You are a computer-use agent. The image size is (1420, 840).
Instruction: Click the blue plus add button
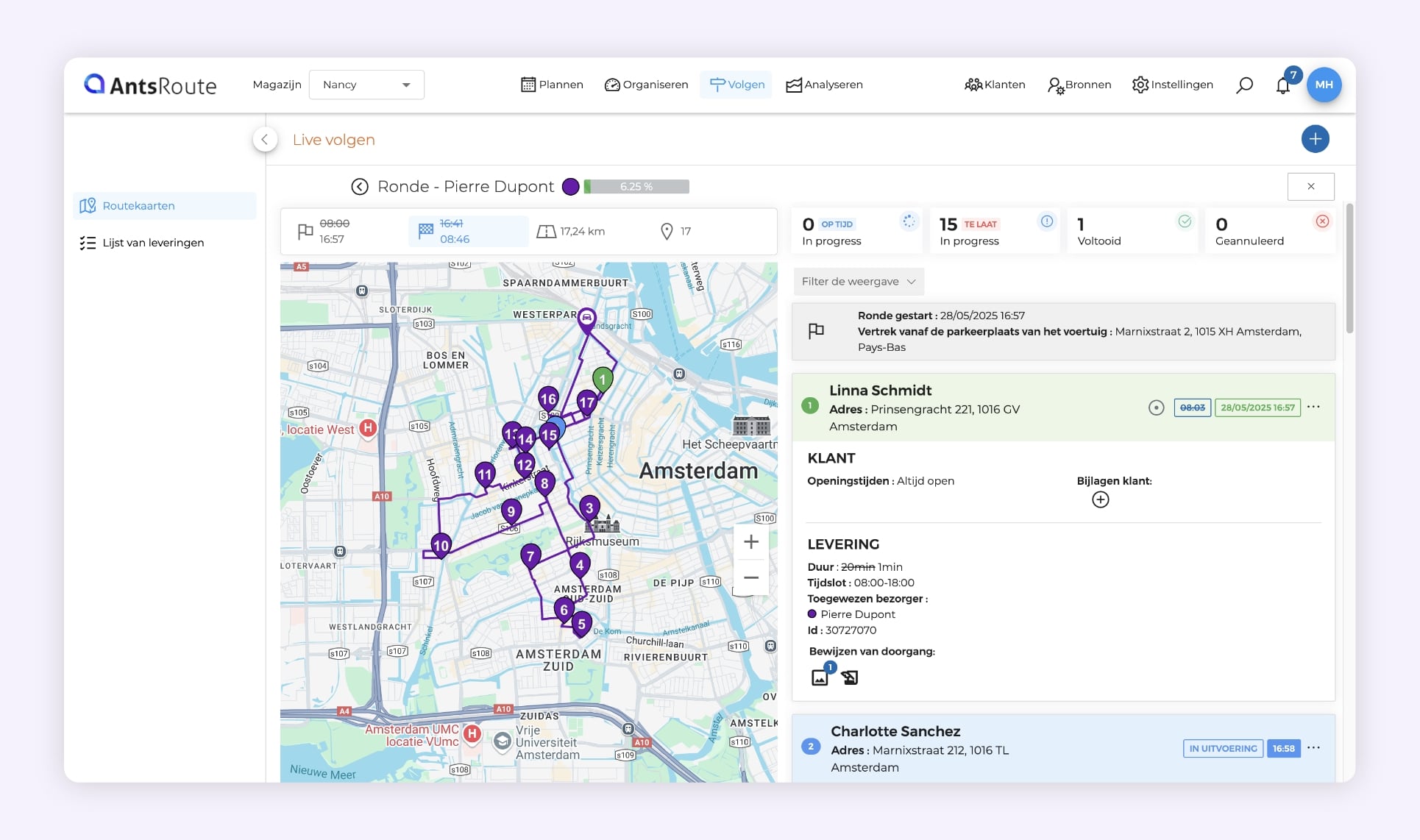(1315, 139)
